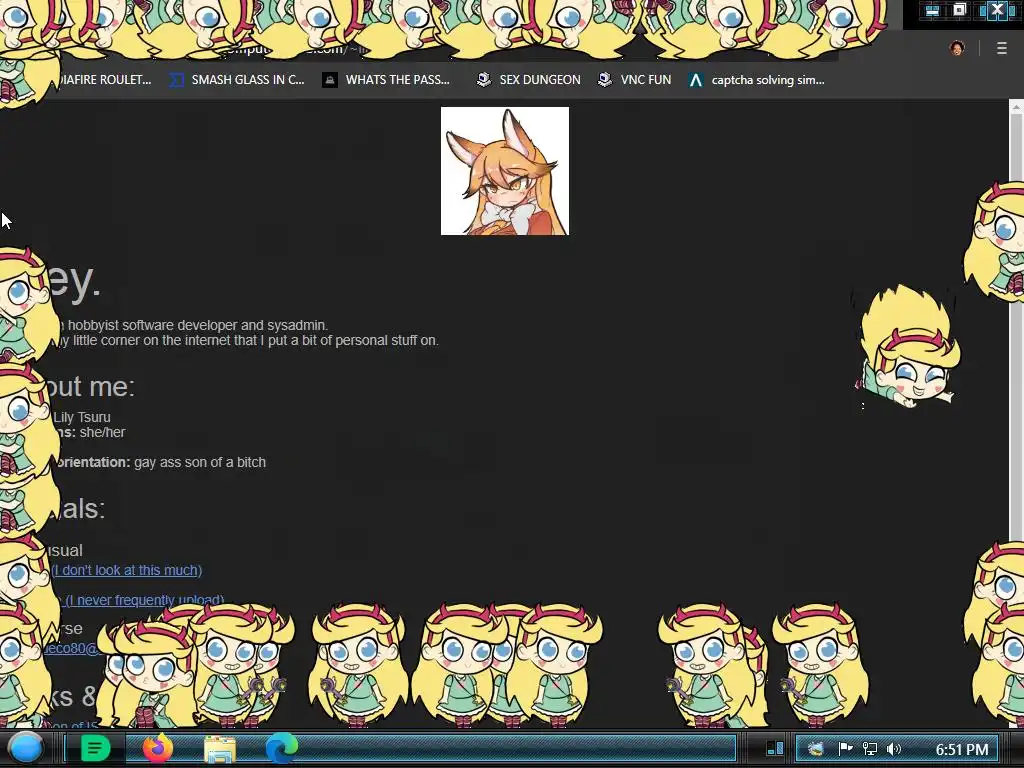The height and width of the screenshot is (768, 1024).
Task: Click the VNC FUN bookmark's computer favicon
Action: click(605, 80)
